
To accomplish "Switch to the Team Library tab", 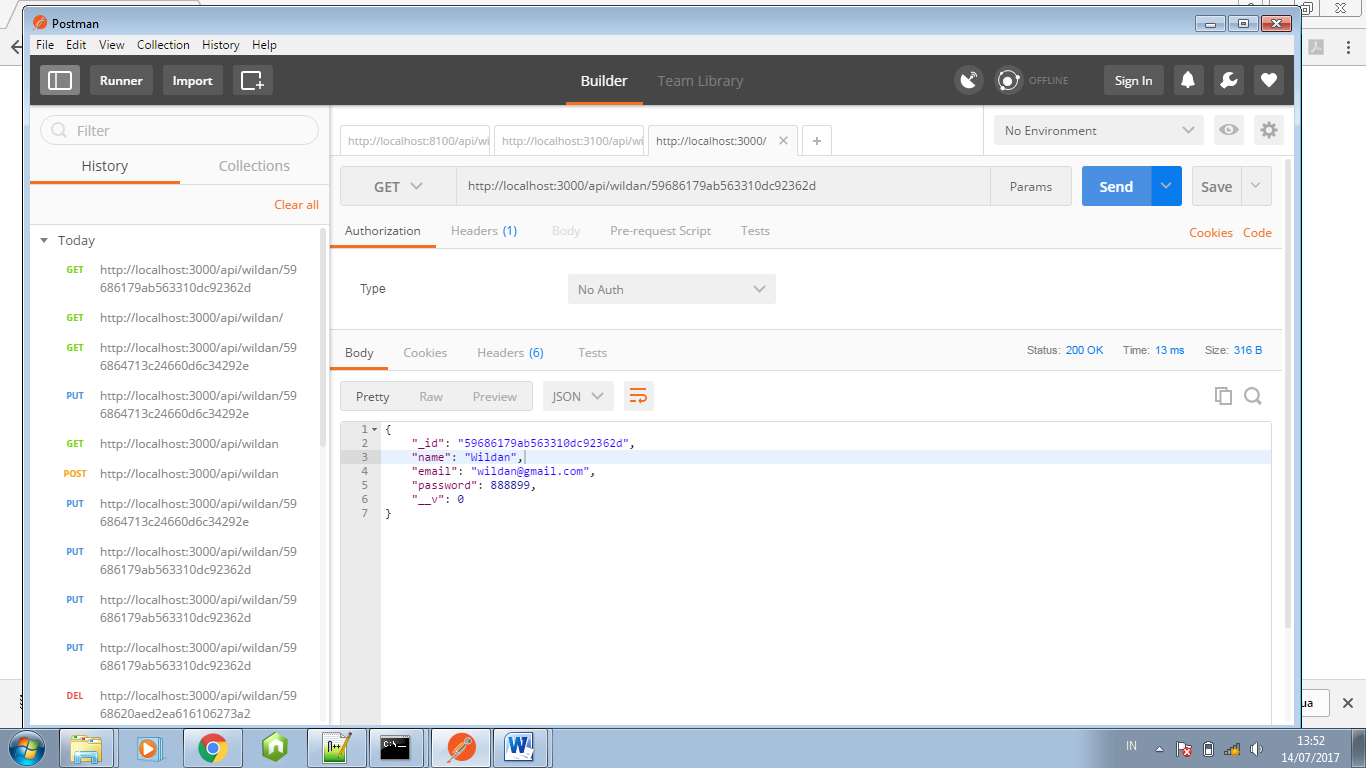I will pyautogui.click(x=700, y=81).
